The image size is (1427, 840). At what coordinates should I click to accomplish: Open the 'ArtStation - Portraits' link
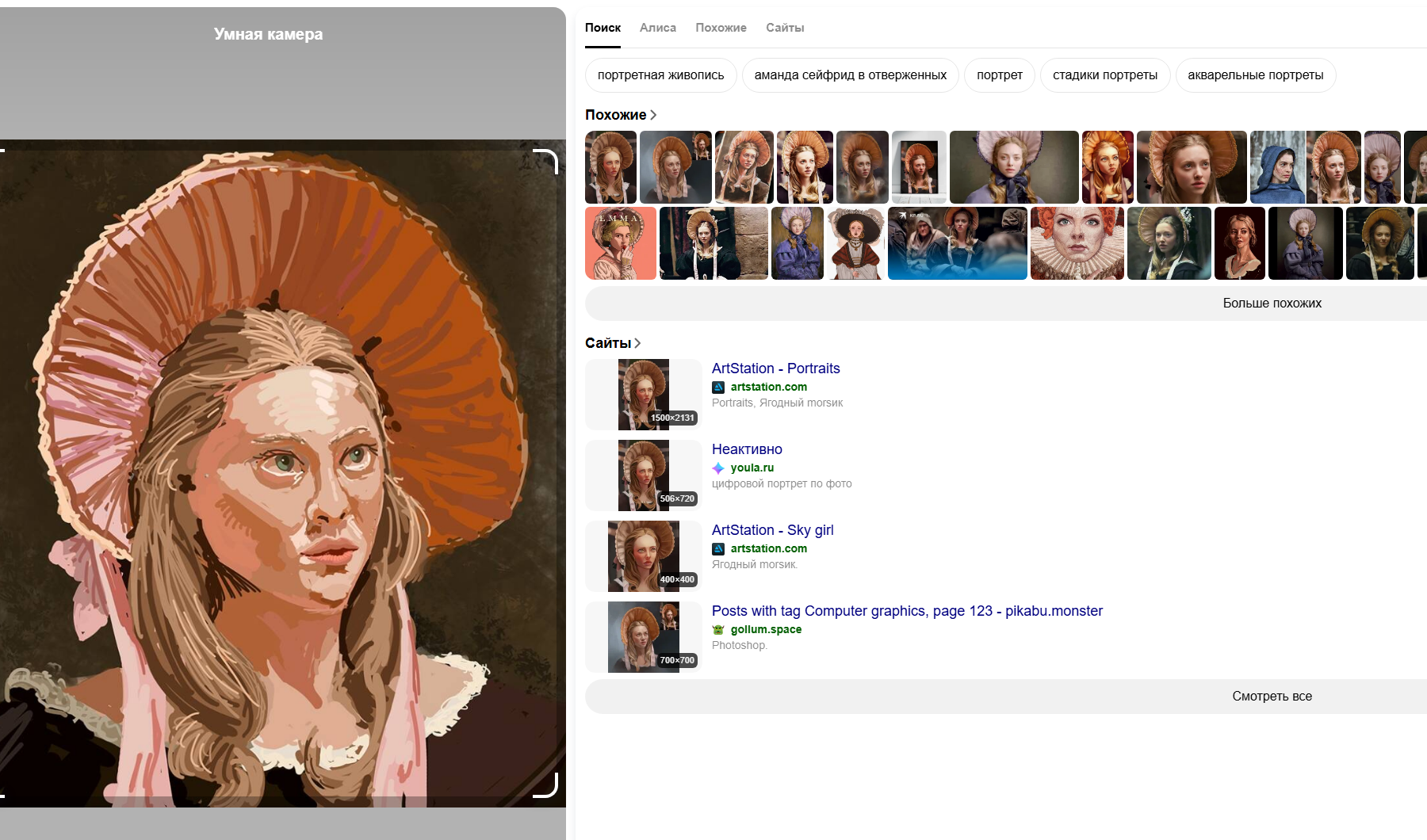coord(775,368)
